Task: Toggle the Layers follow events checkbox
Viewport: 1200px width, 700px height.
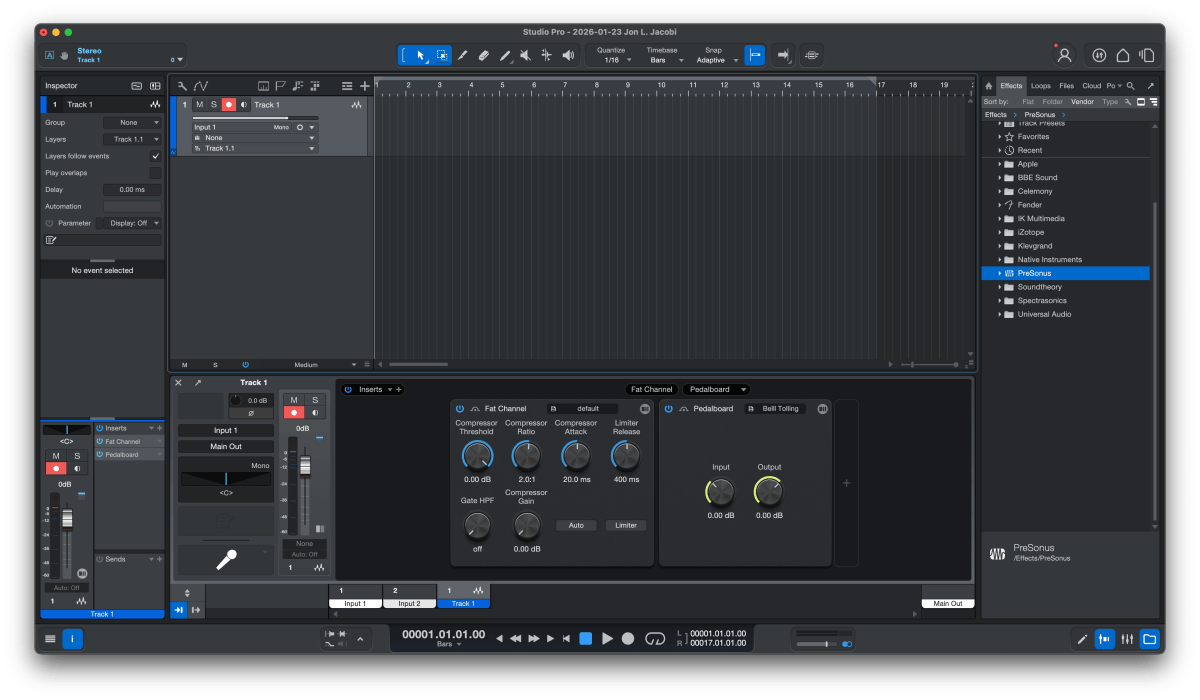Action: pyautogui.click(x=155, y=156)
